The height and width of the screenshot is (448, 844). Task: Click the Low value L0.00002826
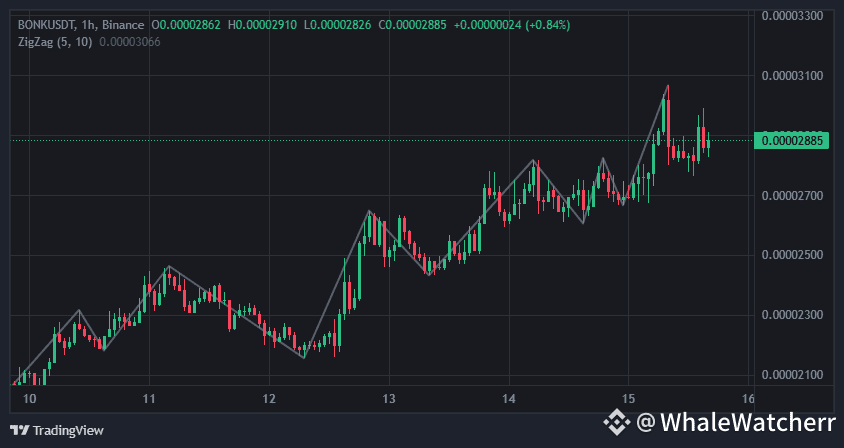337,25
